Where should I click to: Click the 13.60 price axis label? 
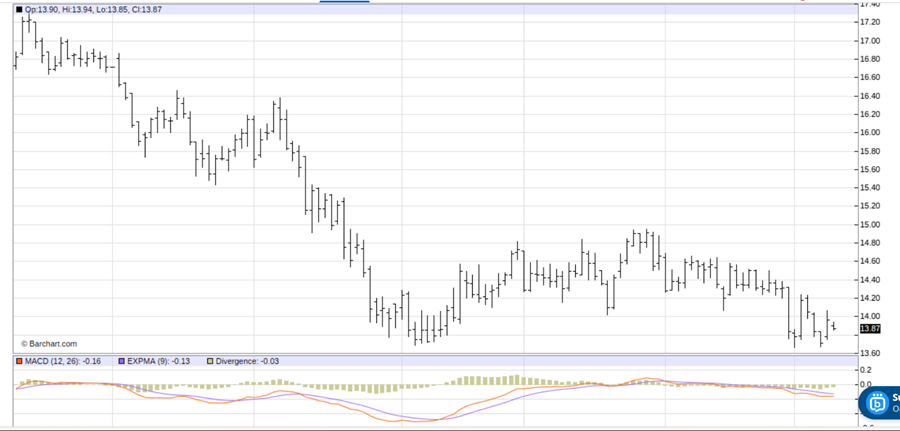click(x=870, y=354)
